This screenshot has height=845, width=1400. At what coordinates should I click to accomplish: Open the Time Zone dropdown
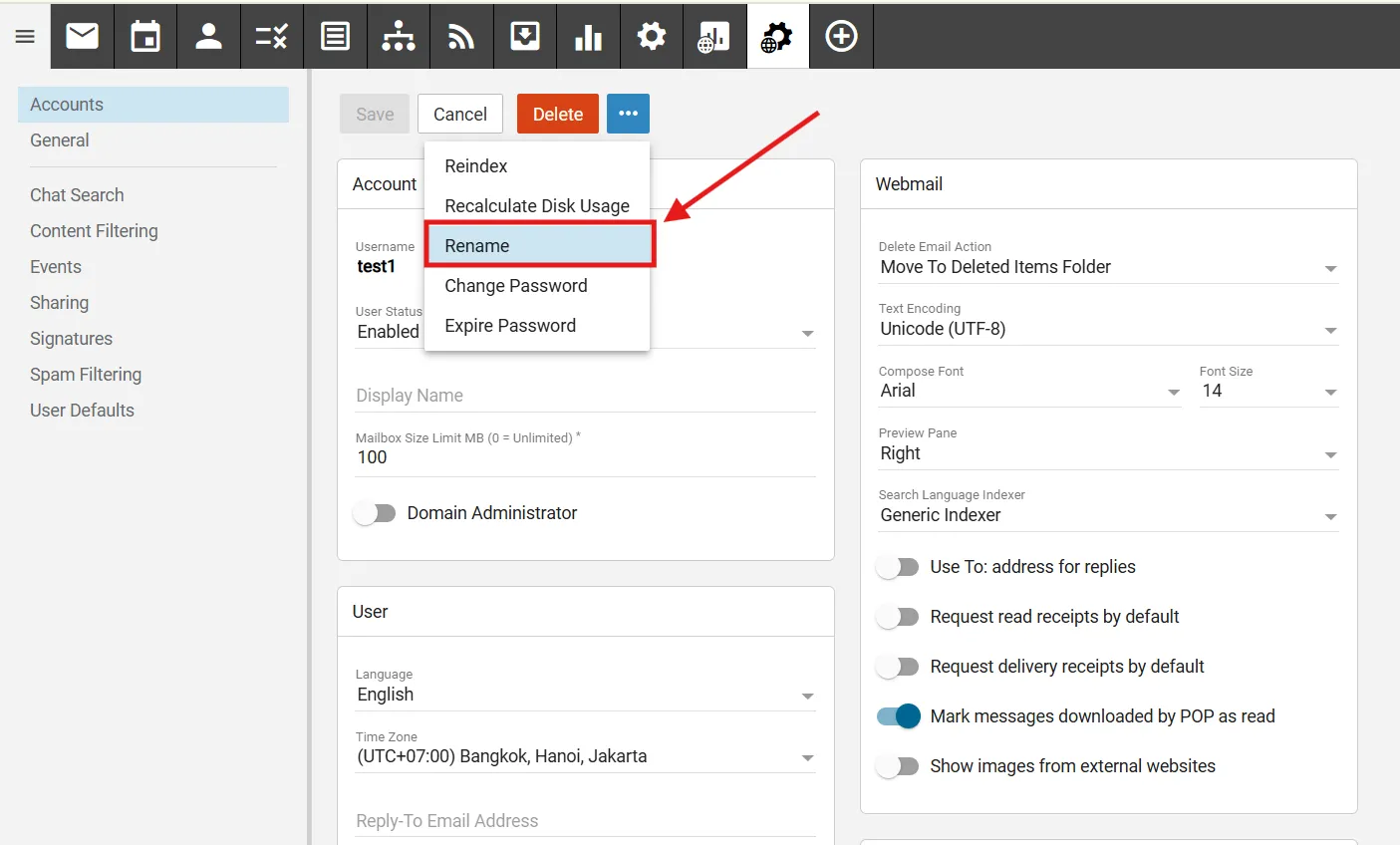click(585, 756)
